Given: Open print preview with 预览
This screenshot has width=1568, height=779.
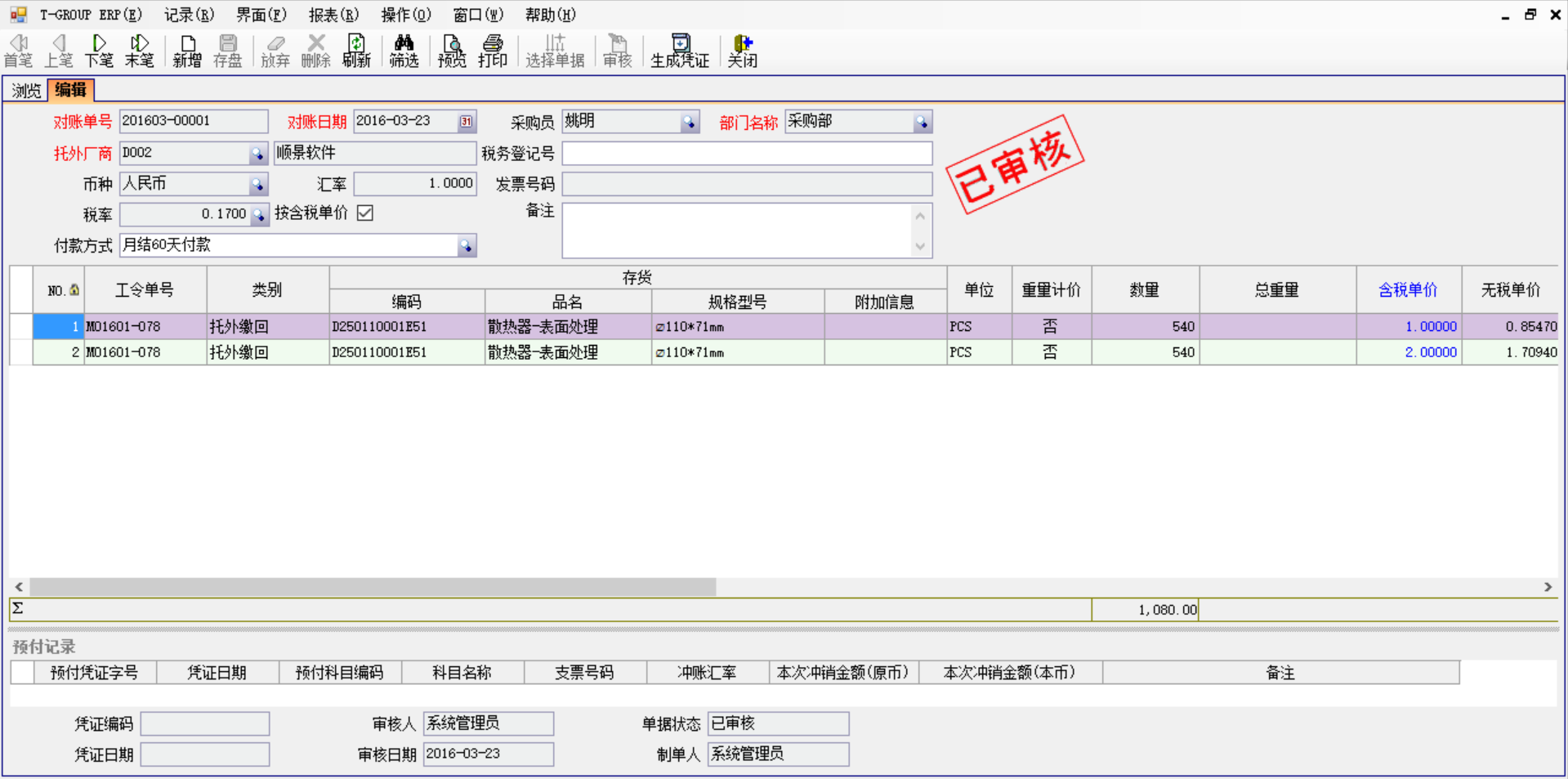Looking at the screenshot, I should click(452, 51).
